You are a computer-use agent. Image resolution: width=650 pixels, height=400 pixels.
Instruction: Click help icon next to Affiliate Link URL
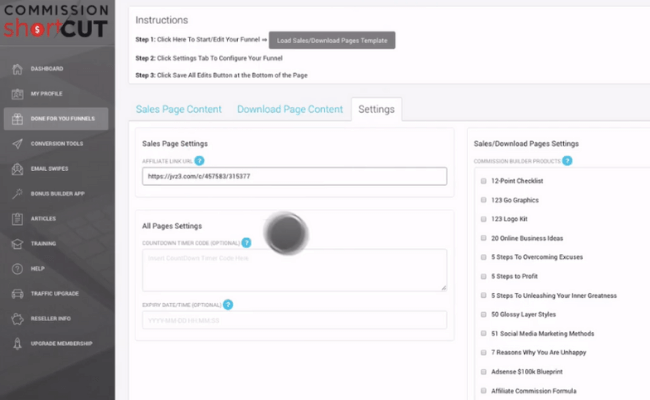click(x=199, y=161)
